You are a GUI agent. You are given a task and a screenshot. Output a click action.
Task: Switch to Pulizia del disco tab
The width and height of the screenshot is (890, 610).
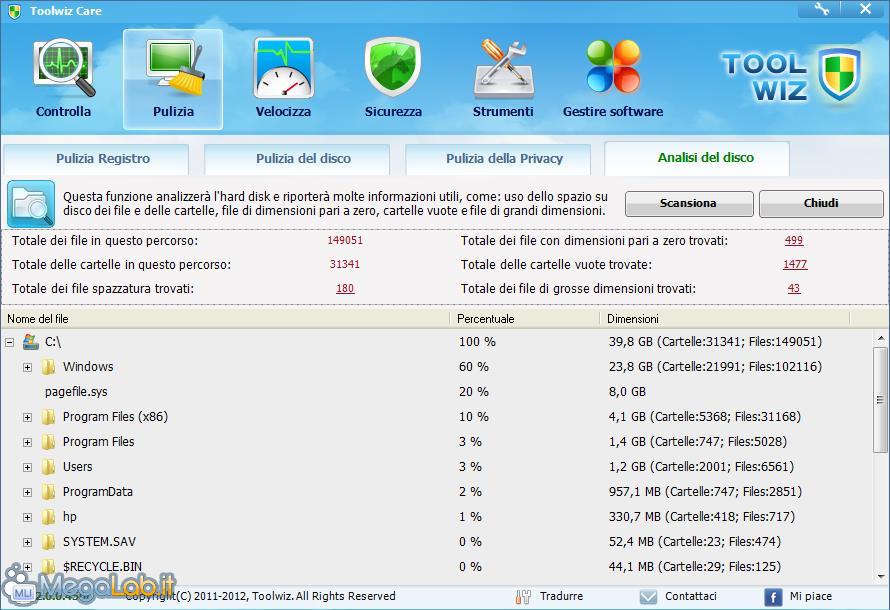tap(297, 159)
